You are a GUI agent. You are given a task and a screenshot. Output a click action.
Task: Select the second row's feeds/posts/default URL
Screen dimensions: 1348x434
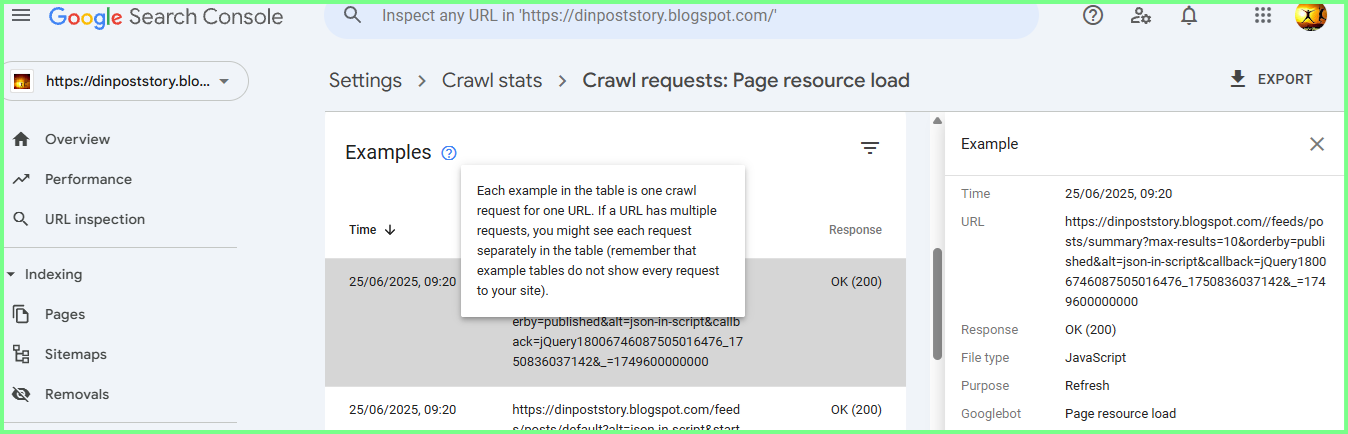click(625, 418)
